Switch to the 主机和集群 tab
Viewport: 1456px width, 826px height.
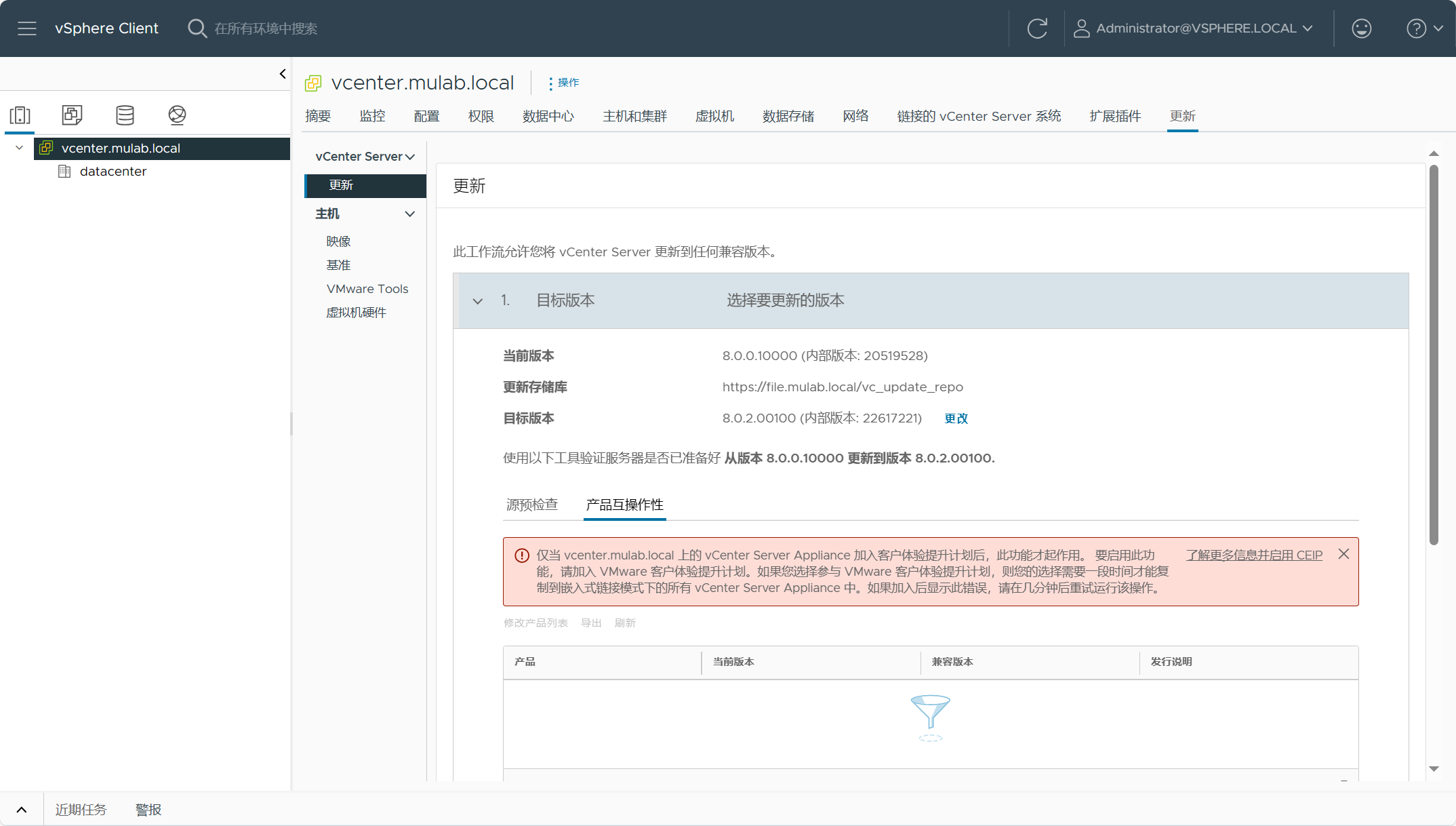635,116
